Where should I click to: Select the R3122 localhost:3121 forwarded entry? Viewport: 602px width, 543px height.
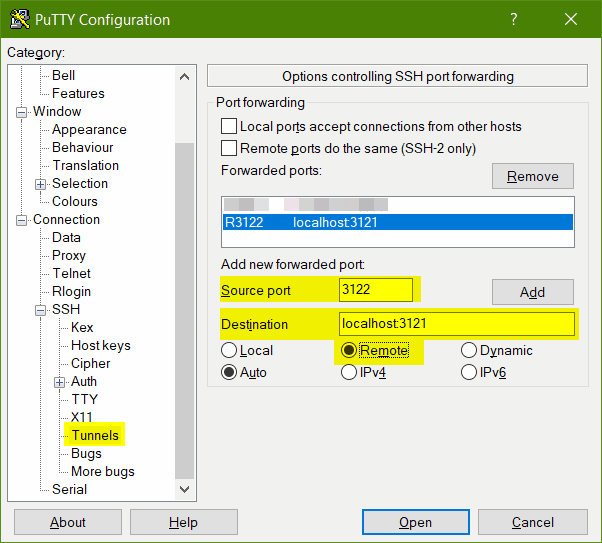(x=397, y=222)
